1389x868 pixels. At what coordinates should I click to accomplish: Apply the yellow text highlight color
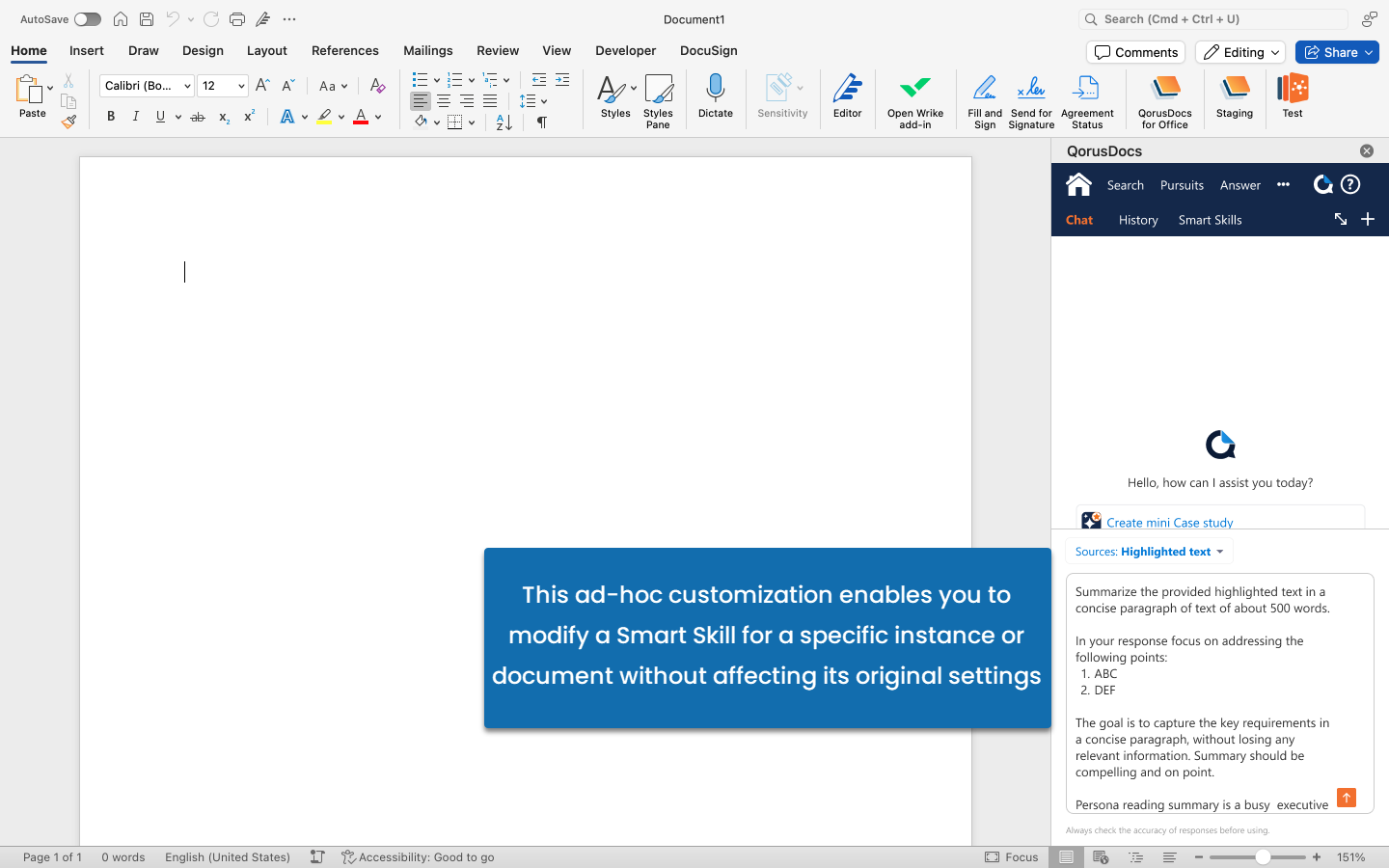tap(324, 117)
